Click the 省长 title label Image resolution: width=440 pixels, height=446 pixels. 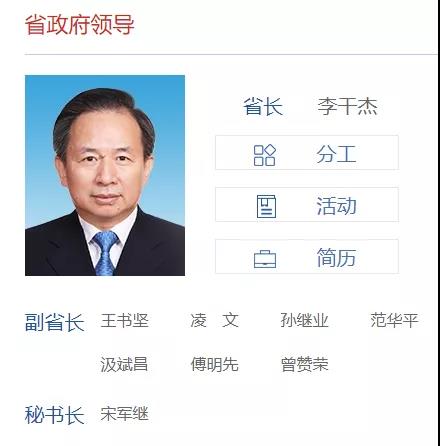263,107
